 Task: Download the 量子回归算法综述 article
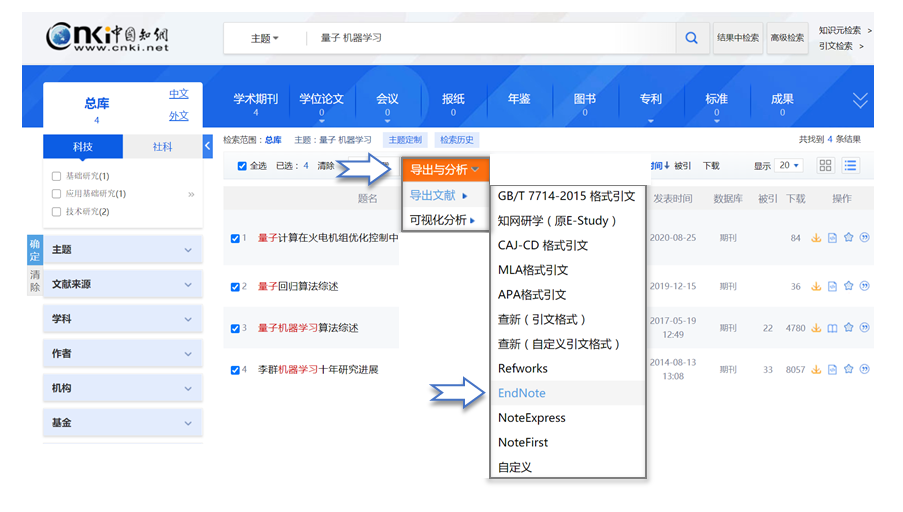(x=816, y=286)
